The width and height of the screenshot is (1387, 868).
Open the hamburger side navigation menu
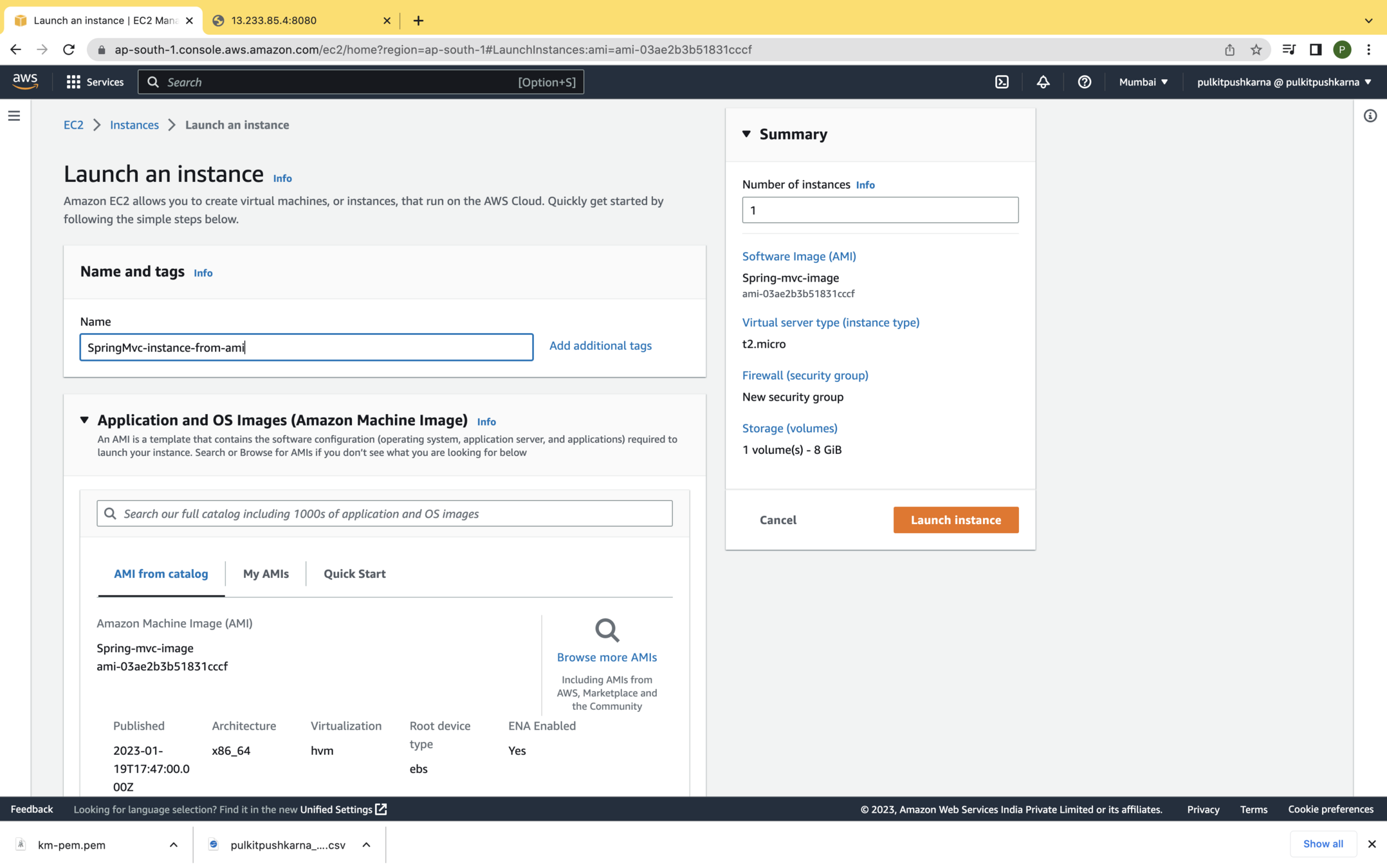pyautogui.click(x=14, y=116)
